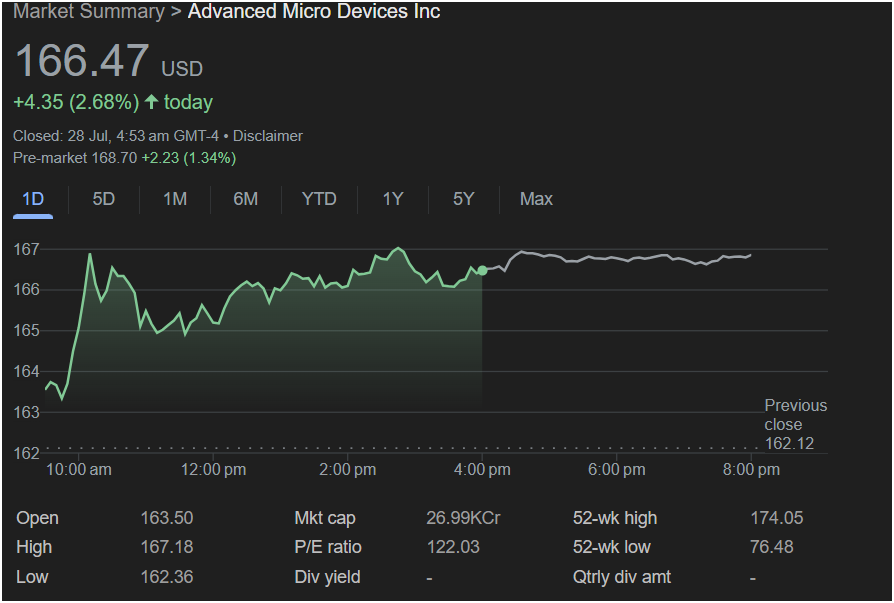Open the Disclaimer link
Image resolution: width=894 pixels, height=603 pixels.
pyautogui.click(x=268, y=136)
